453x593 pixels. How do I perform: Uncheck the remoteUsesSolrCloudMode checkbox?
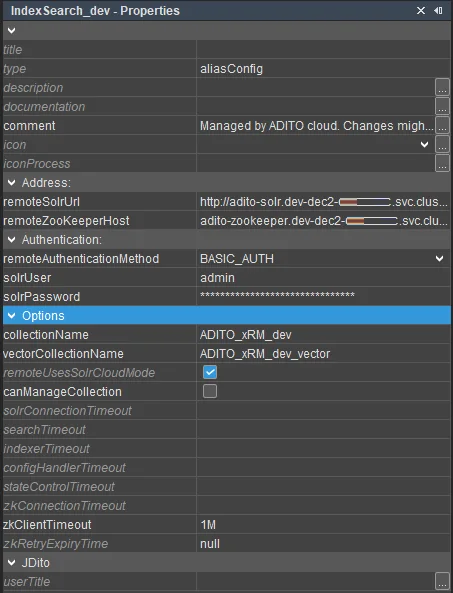click(x=210, y=372)
